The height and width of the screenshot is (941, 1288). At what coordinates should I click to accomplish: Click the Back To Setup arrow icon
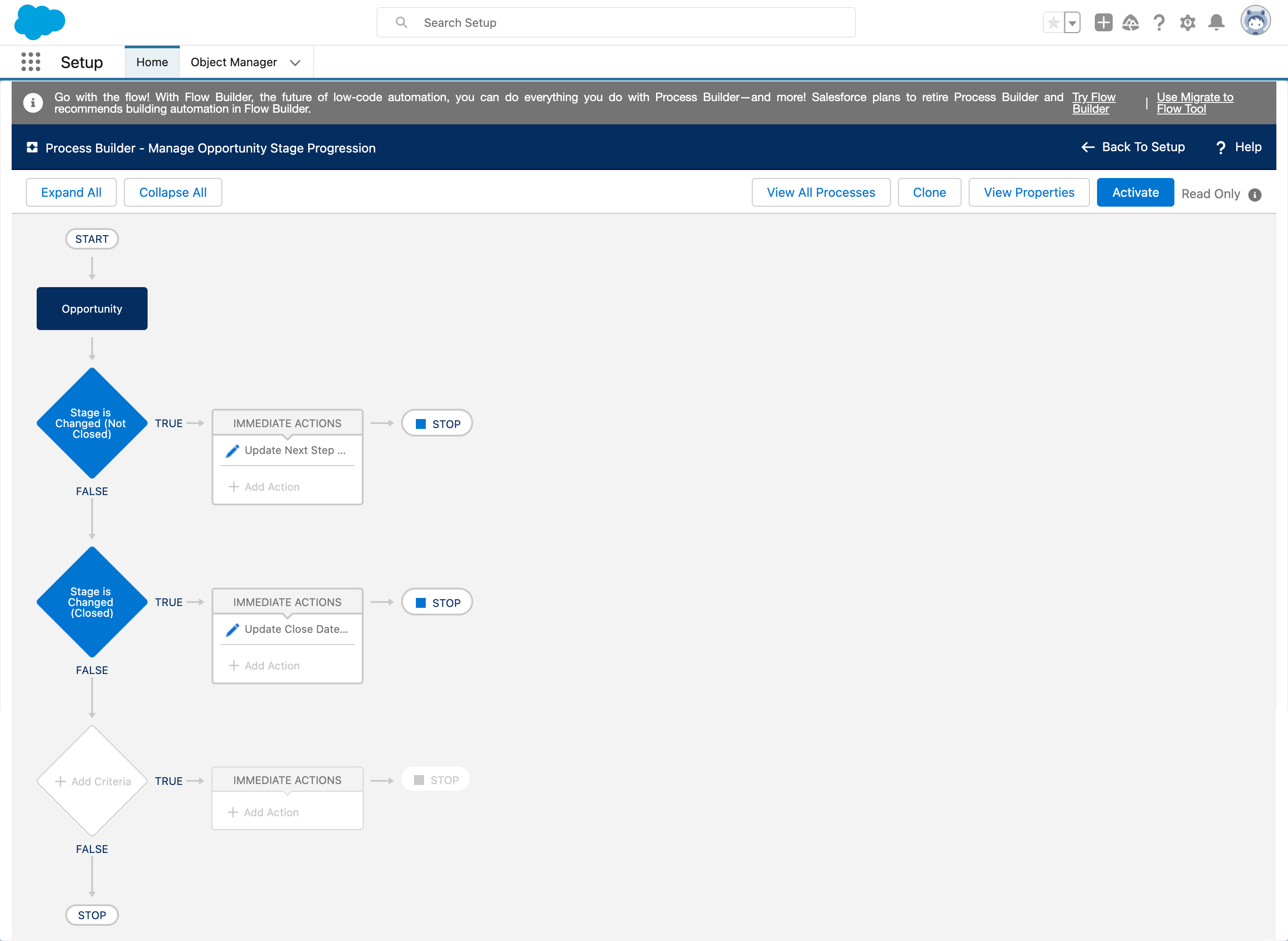coord(1088,147)
